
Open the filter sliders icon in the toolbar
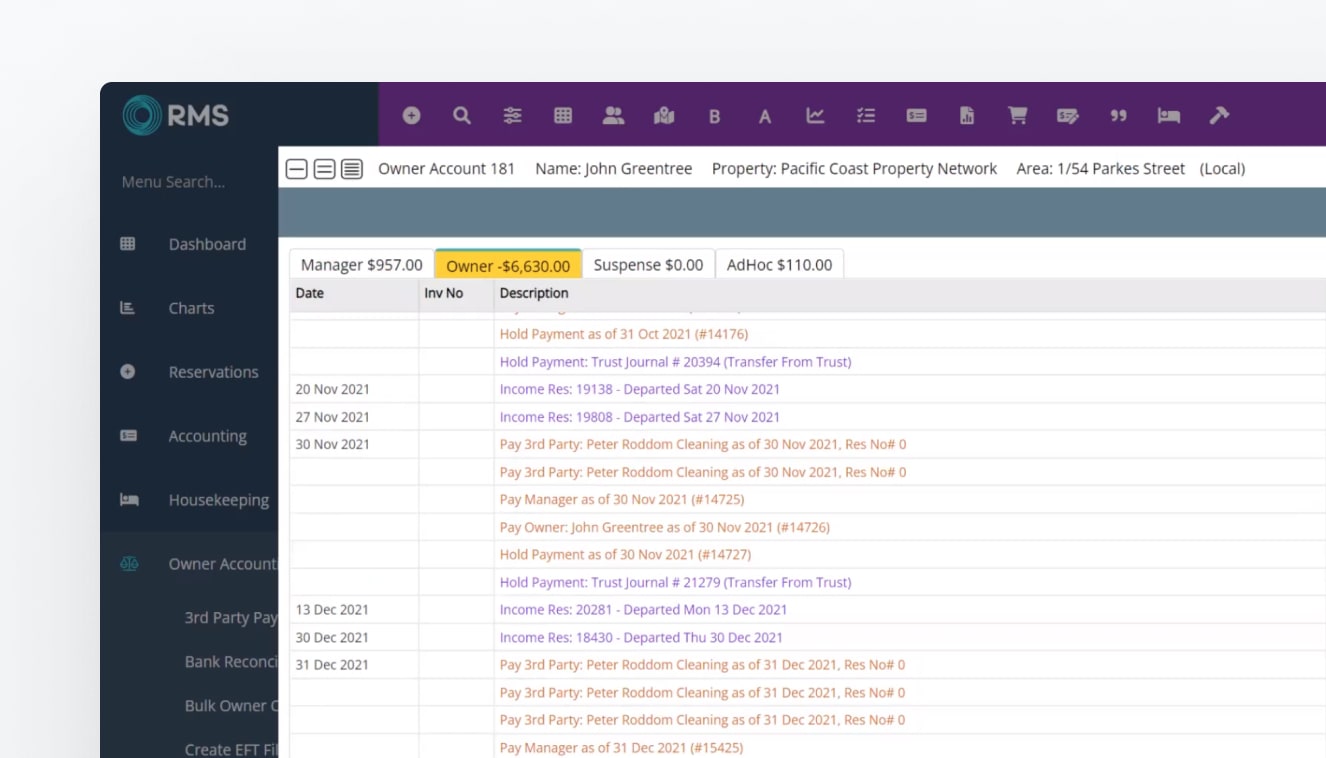[x=513, y=115]
